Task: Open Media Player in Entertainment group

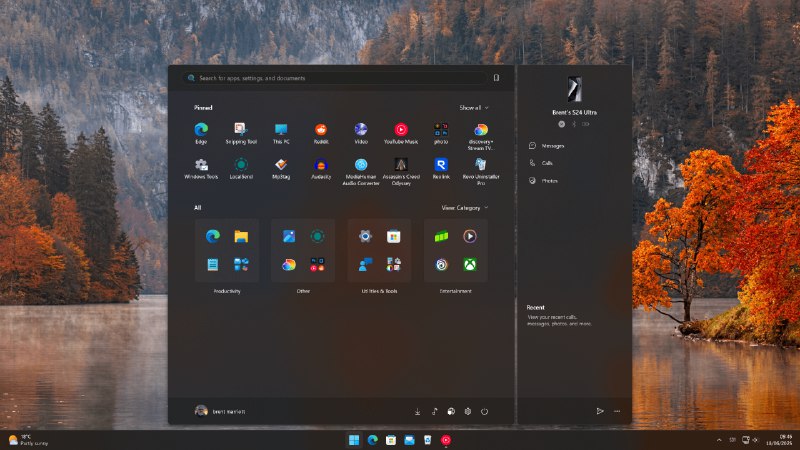Action: point(470,236)
